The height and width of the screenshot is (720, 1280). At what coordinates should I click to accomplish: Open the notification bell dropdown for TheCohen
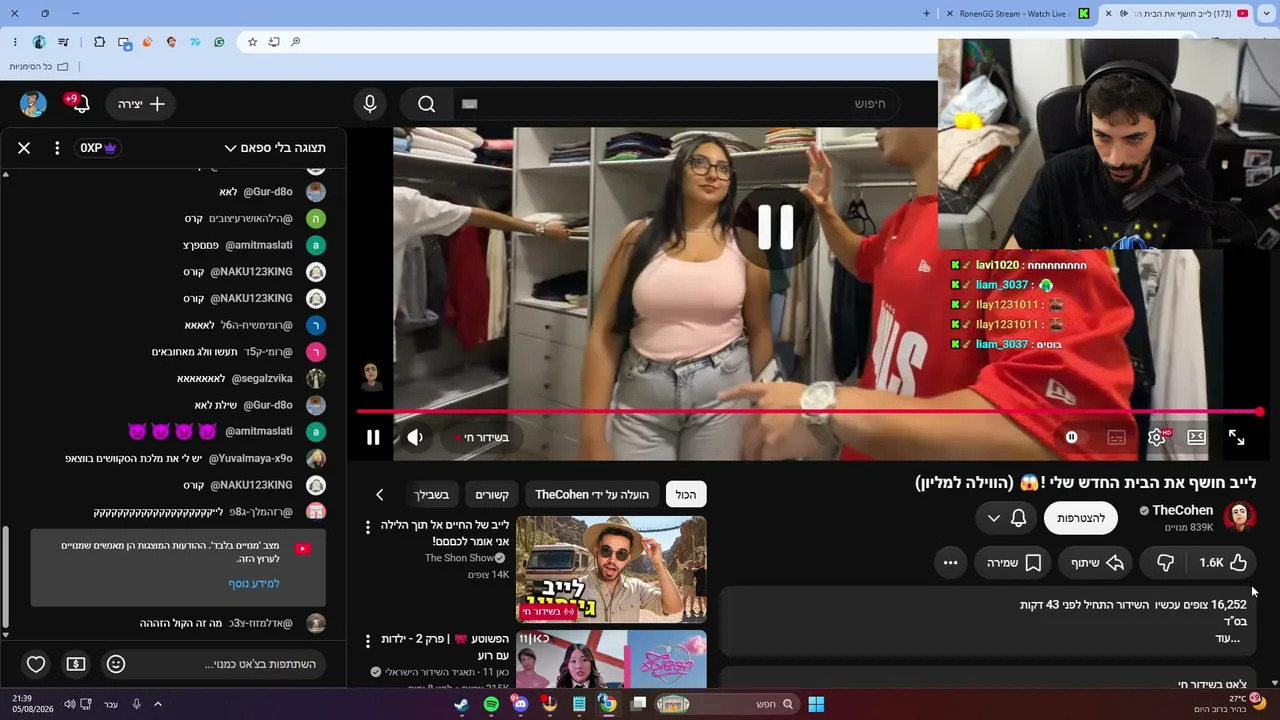click(1007, 518)
